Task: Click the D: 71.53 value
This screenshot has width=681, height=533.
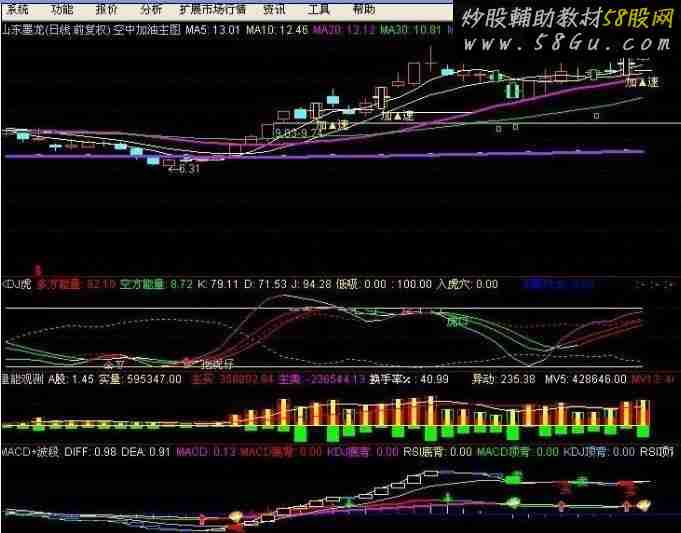Action: 265,284
